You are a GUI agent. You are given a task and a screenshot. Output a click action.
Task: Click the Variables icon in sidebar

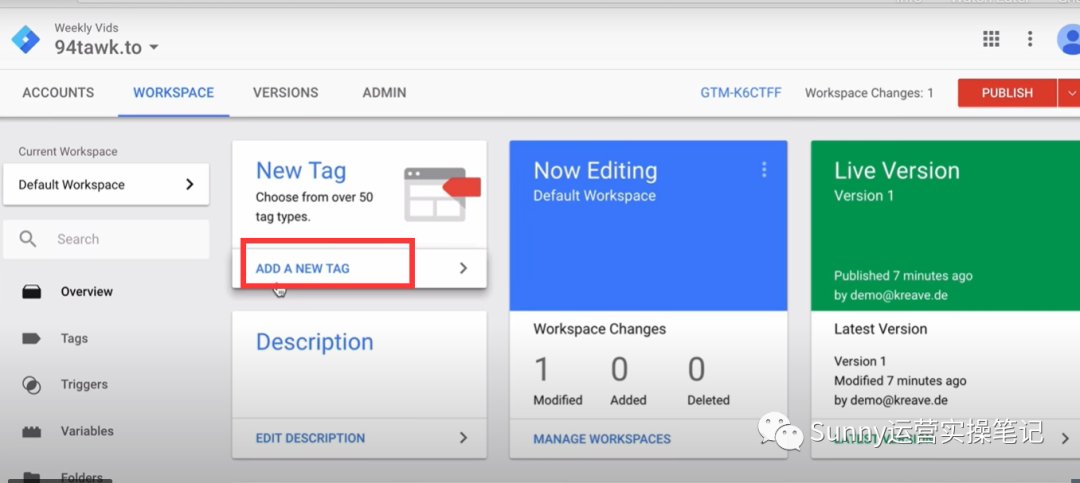[x=32, y=432]
